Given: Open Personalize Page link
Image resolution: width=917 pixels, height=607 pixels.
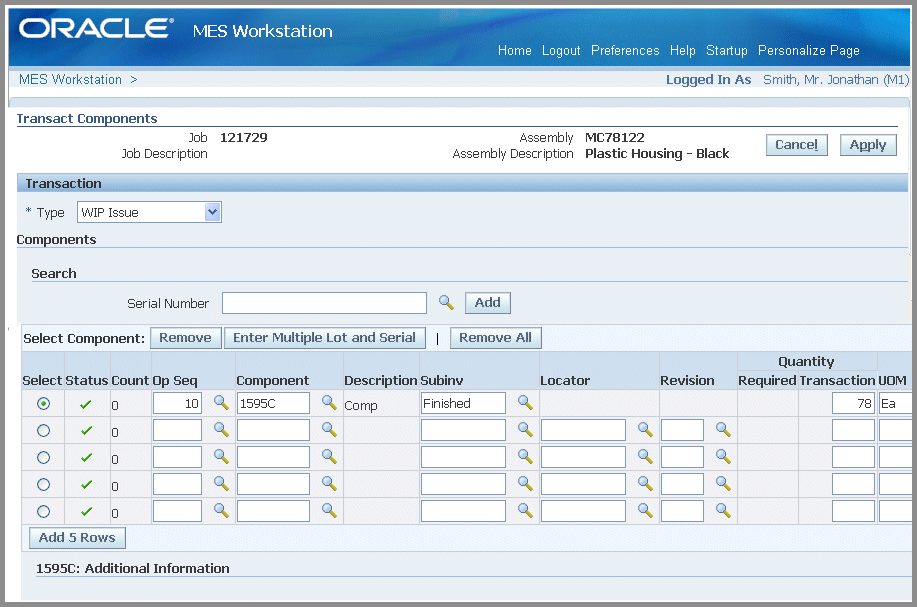Looking at the screenshot, I should coord(808,51).
